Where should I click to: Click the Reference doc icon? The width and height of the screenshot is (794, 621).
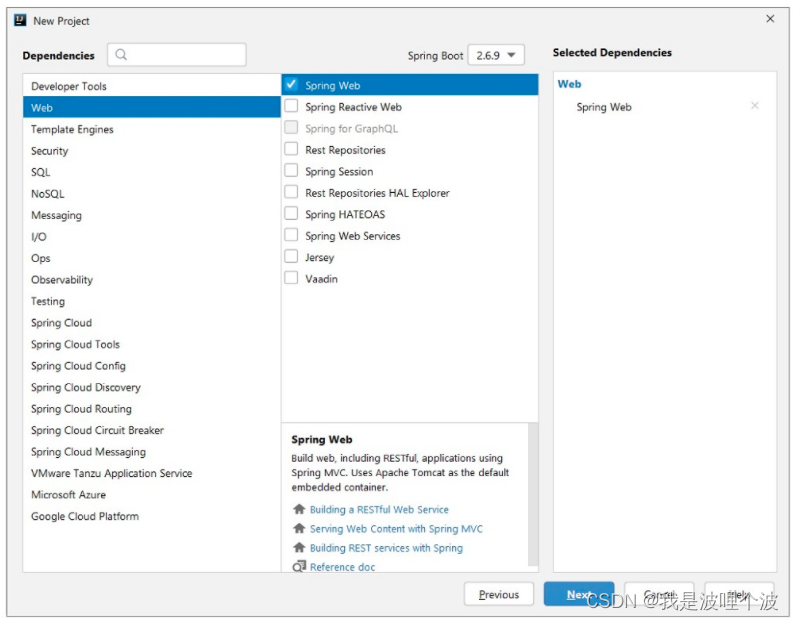(x=299, y=566)
